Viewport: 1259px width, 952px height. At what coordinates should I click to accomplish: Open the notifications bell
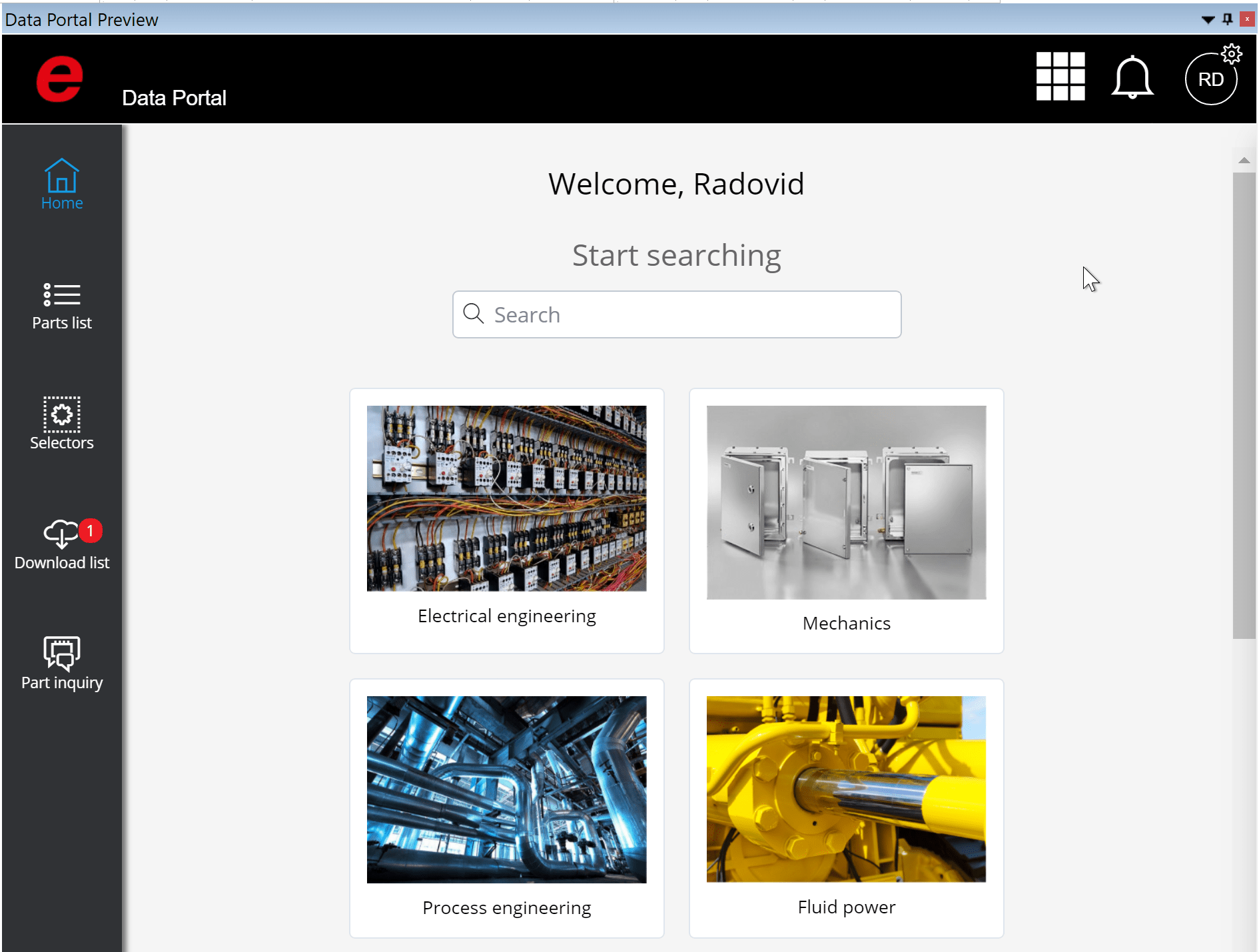click(1132, 78)
